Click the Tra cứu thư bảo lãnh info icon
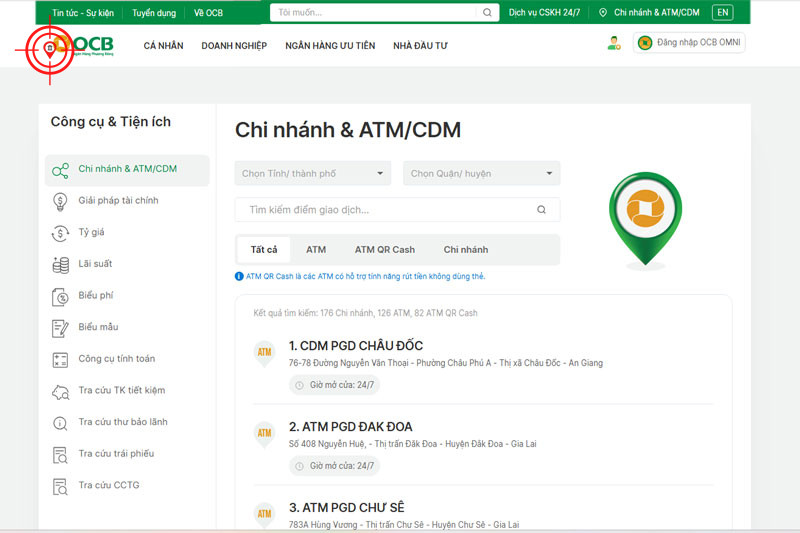This screenshot has height=533, width=800. (60, 423)
